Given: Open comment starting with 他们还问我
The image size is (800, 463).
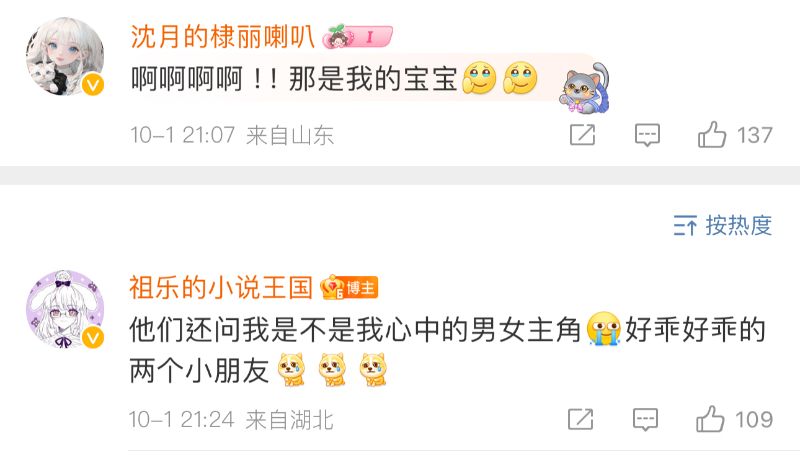Looking at the screenshot, I should 447,350.
